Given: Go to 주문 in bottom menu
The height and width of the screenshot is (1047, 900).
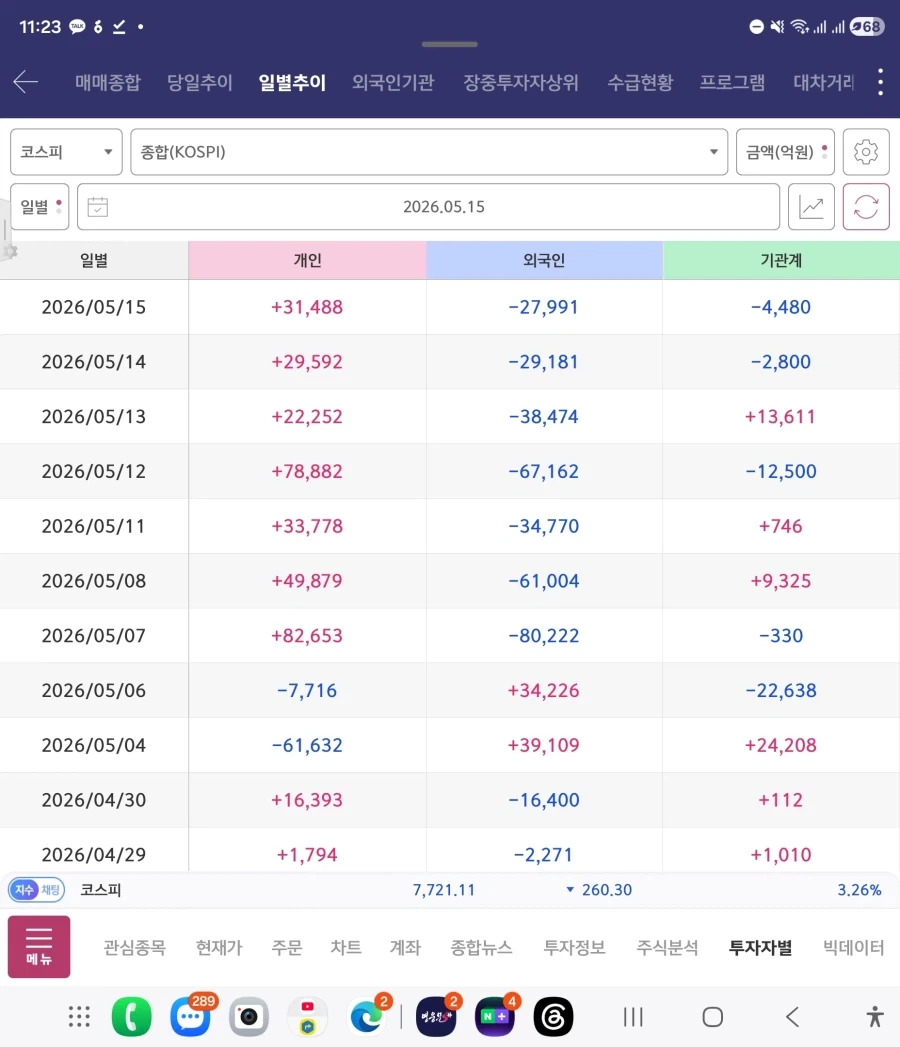Looking at the screenshot, I should coord(286,948).
